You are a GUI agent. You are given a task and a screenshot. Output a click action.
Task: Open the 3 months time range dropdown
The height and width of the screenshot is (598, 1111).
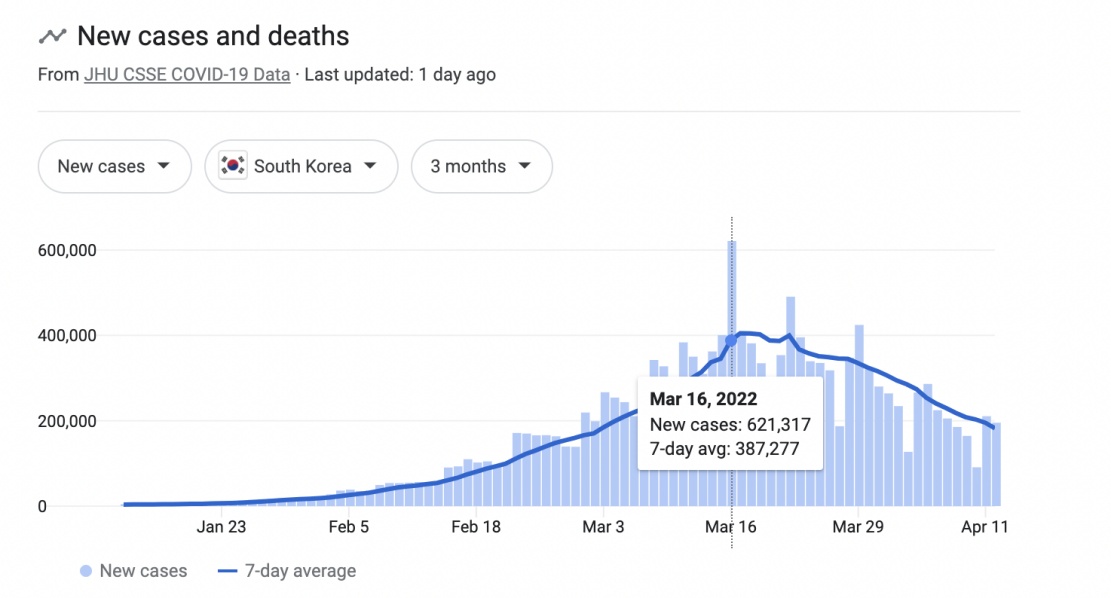[482, 167]
